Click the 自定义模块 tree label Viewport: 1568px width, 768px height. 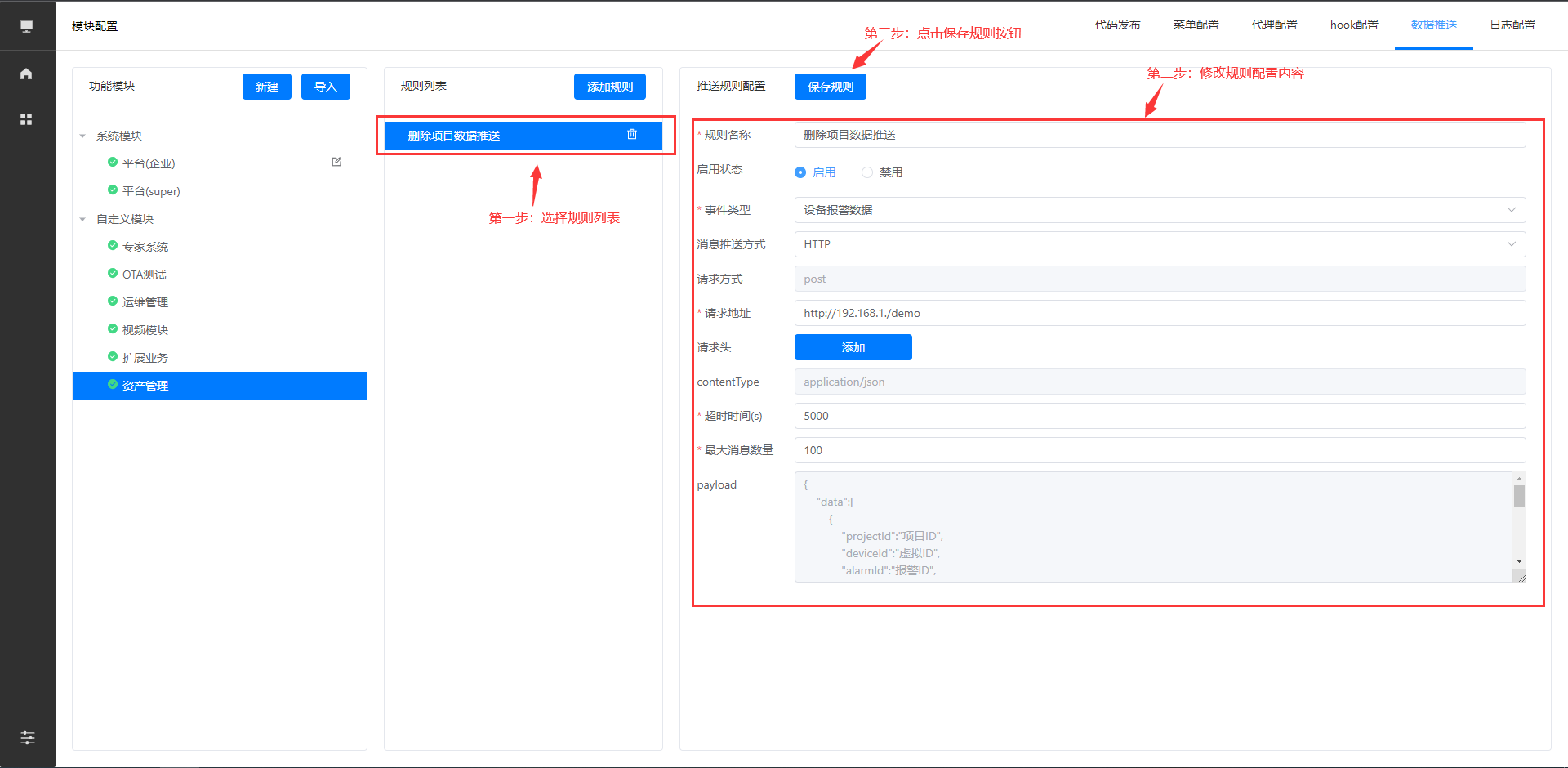[125, 219]
